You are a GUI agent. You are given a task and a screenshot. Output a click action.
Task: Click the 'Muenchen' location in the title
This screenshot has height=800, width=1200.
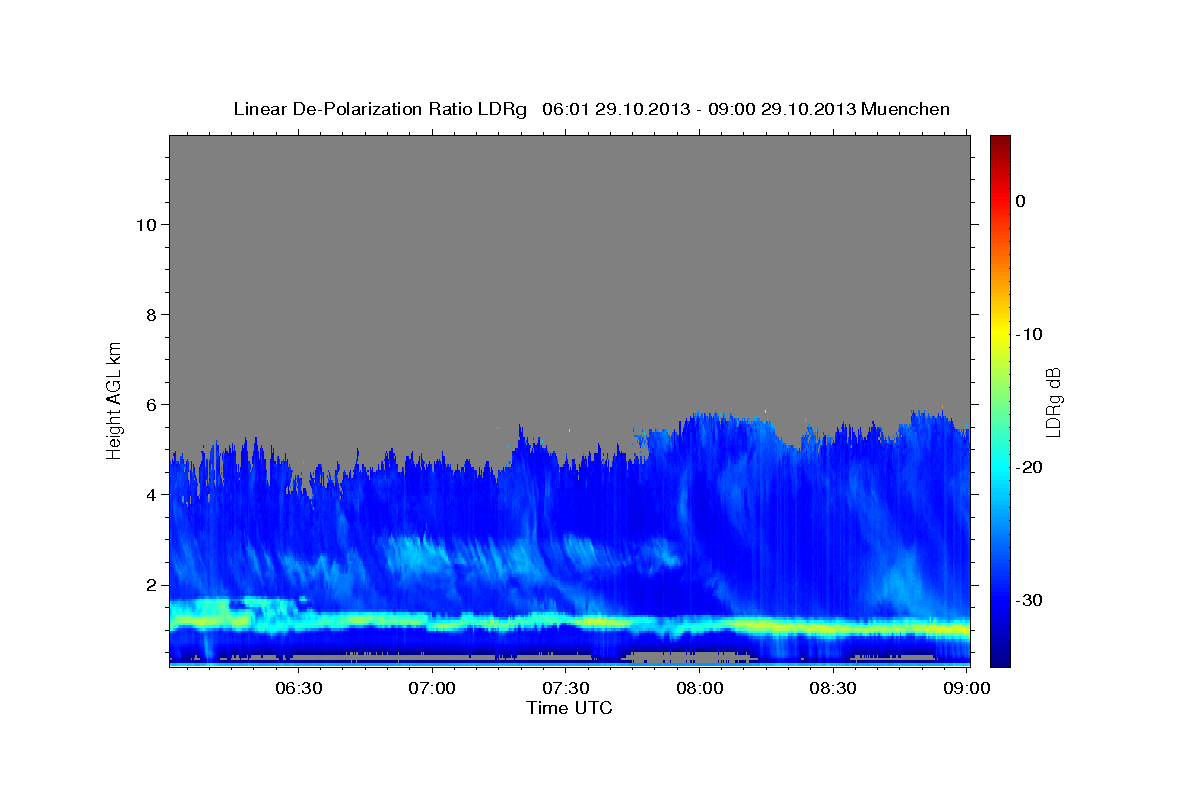(905, 109)
